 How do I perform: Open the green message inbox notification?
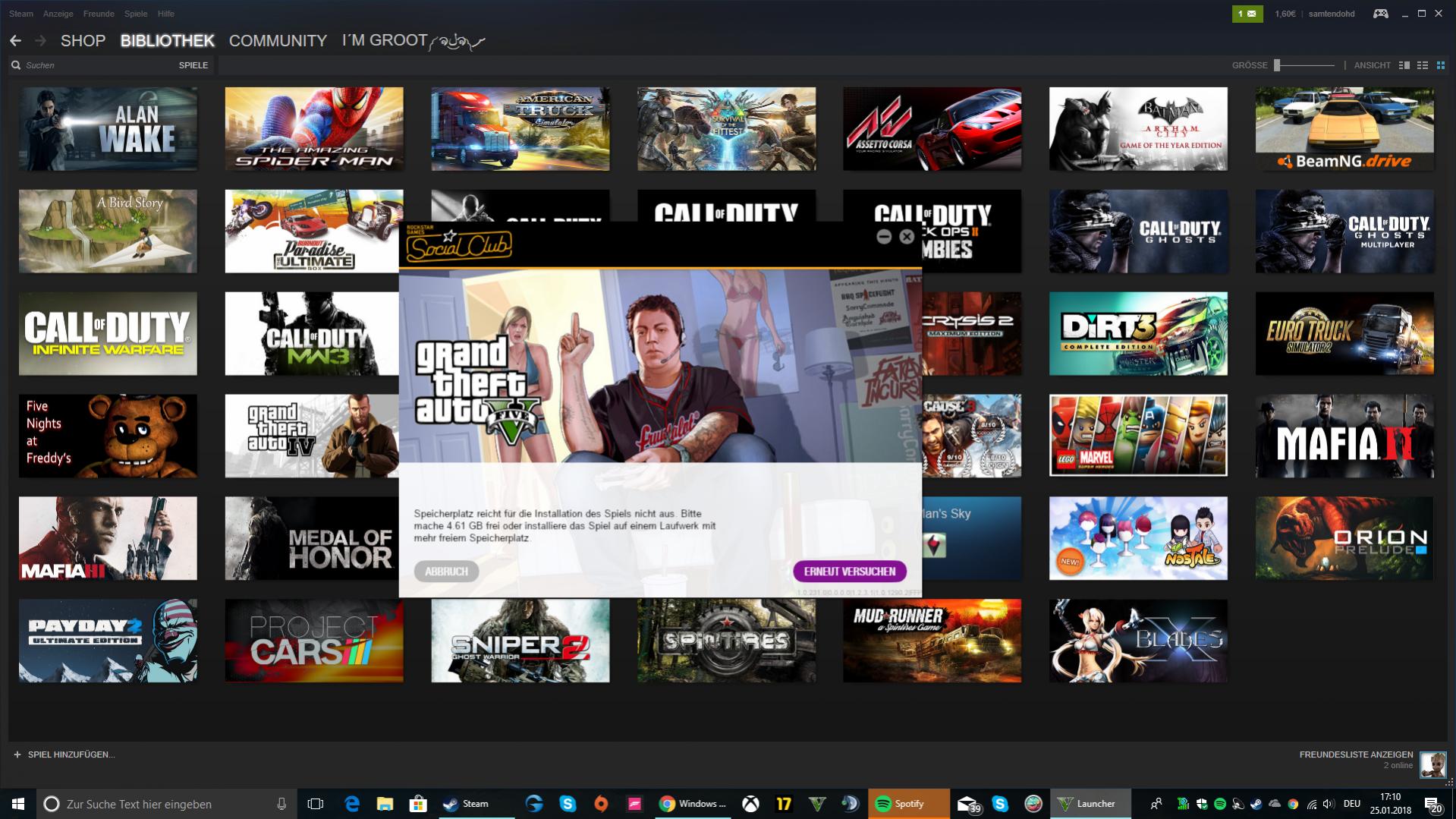pos(1247,14)
